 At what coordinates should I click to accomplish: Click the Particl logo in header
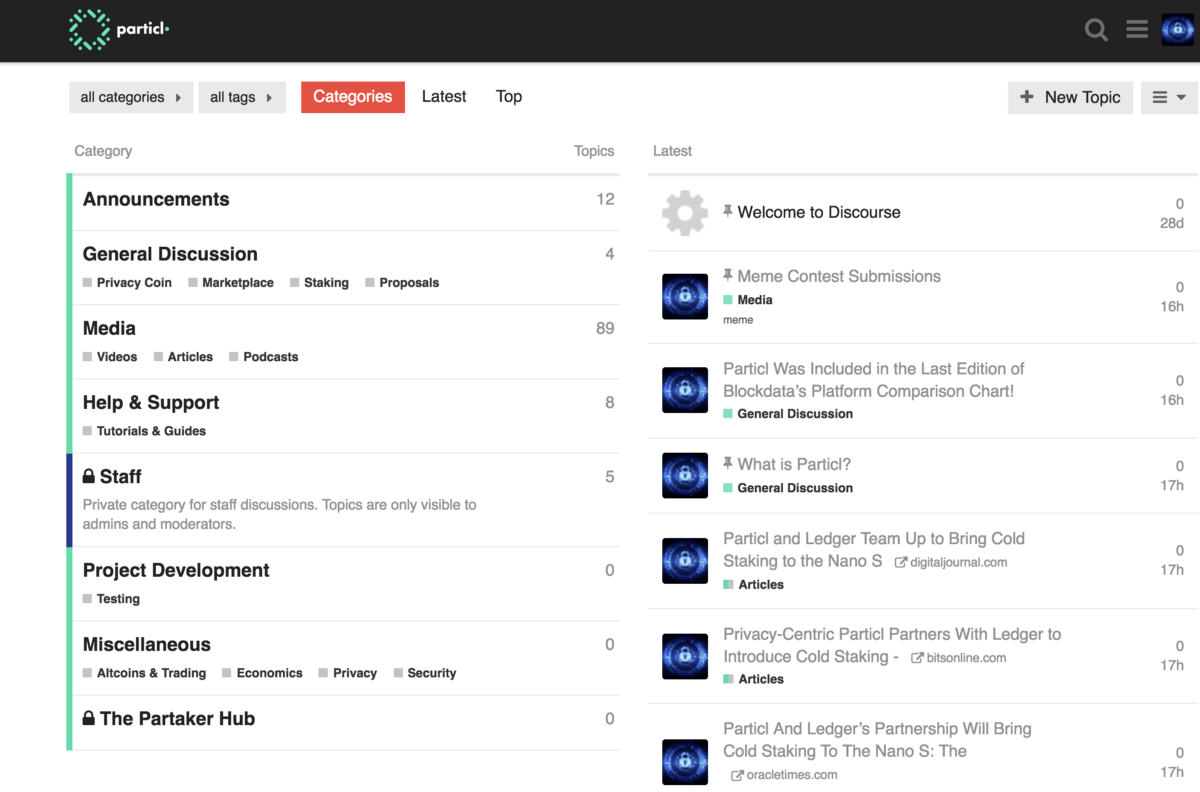click(119, 30)
